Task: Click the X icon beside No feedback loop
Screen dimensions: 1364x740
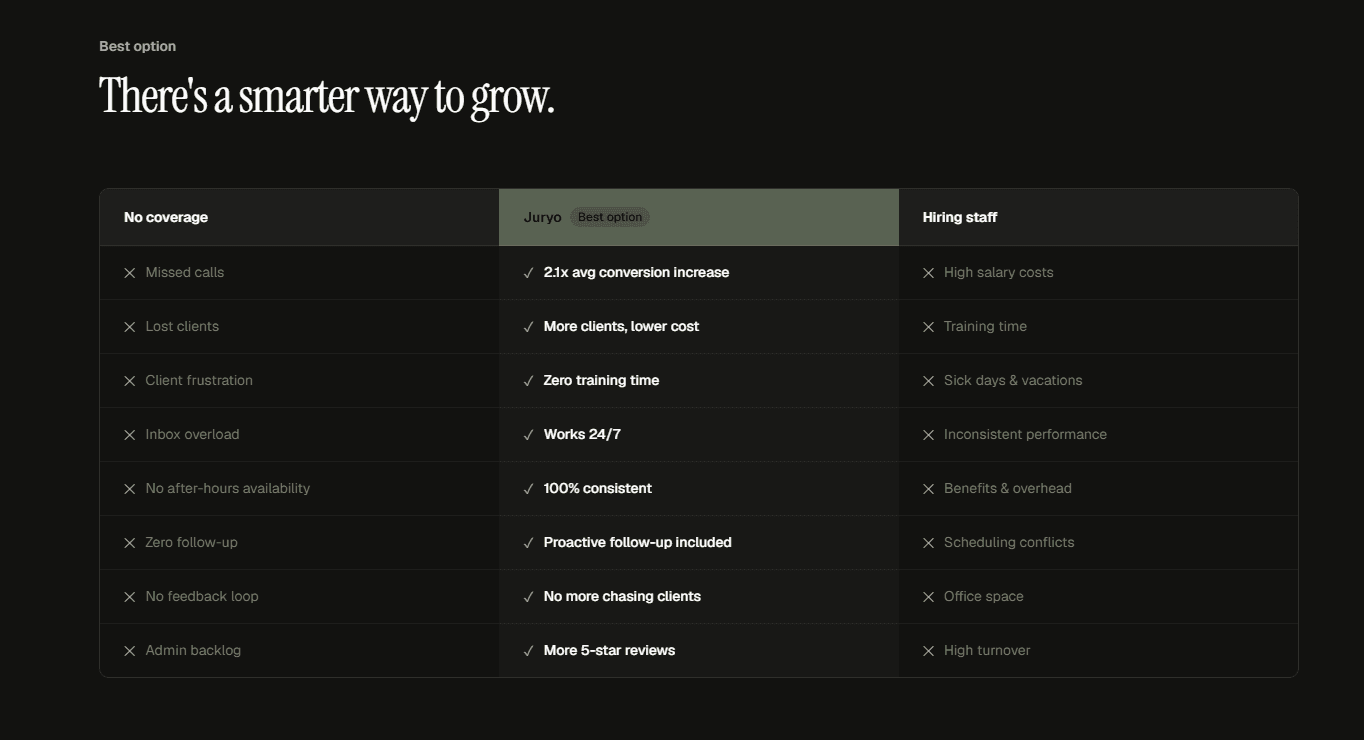Action: tap(129, 597)
